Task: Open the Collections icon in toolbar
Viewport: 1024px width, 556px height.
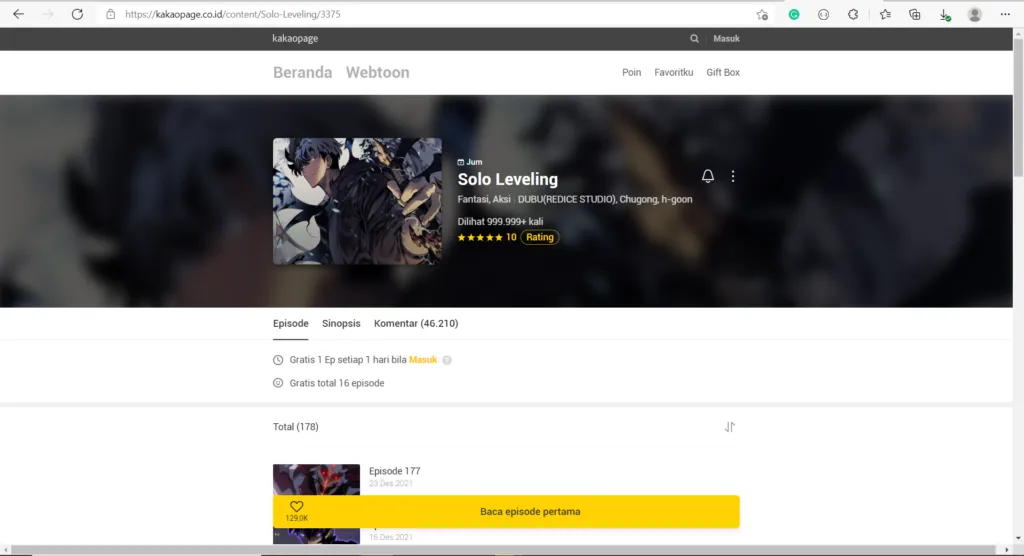Action: (x=915, y=14)
